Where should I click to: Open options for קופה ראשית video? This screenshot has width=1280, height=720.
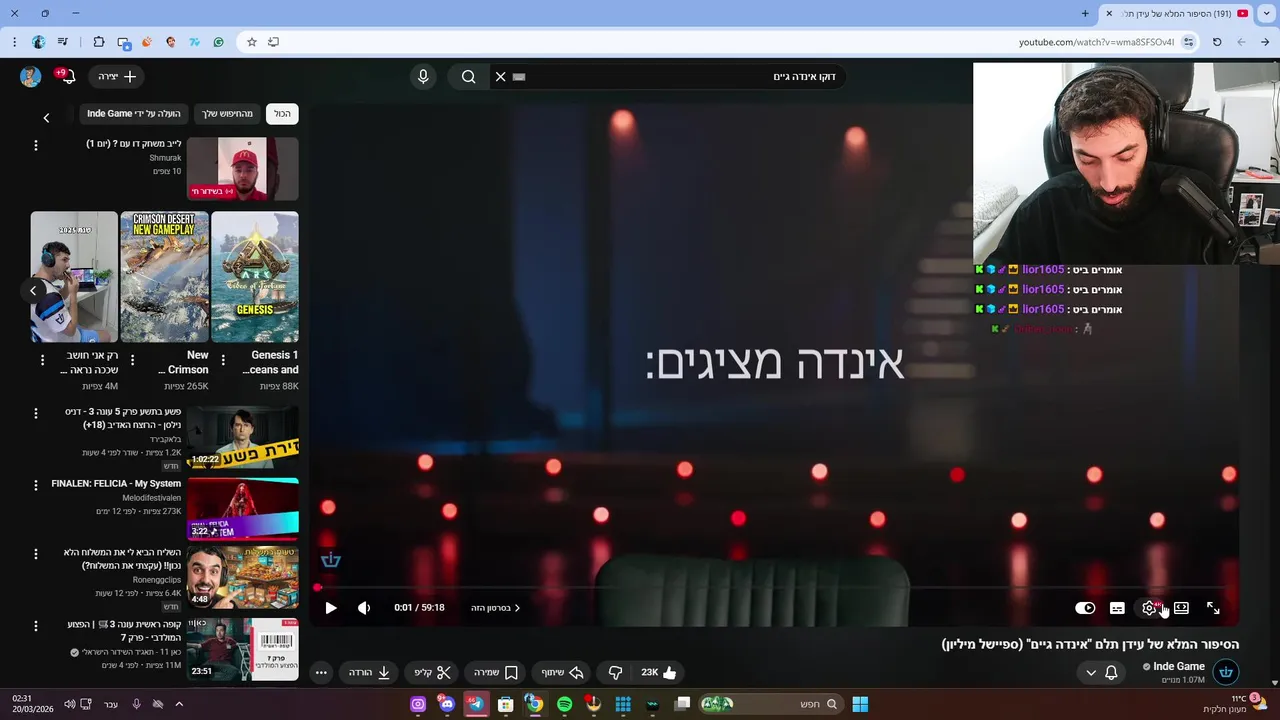(x=36, y=626)
